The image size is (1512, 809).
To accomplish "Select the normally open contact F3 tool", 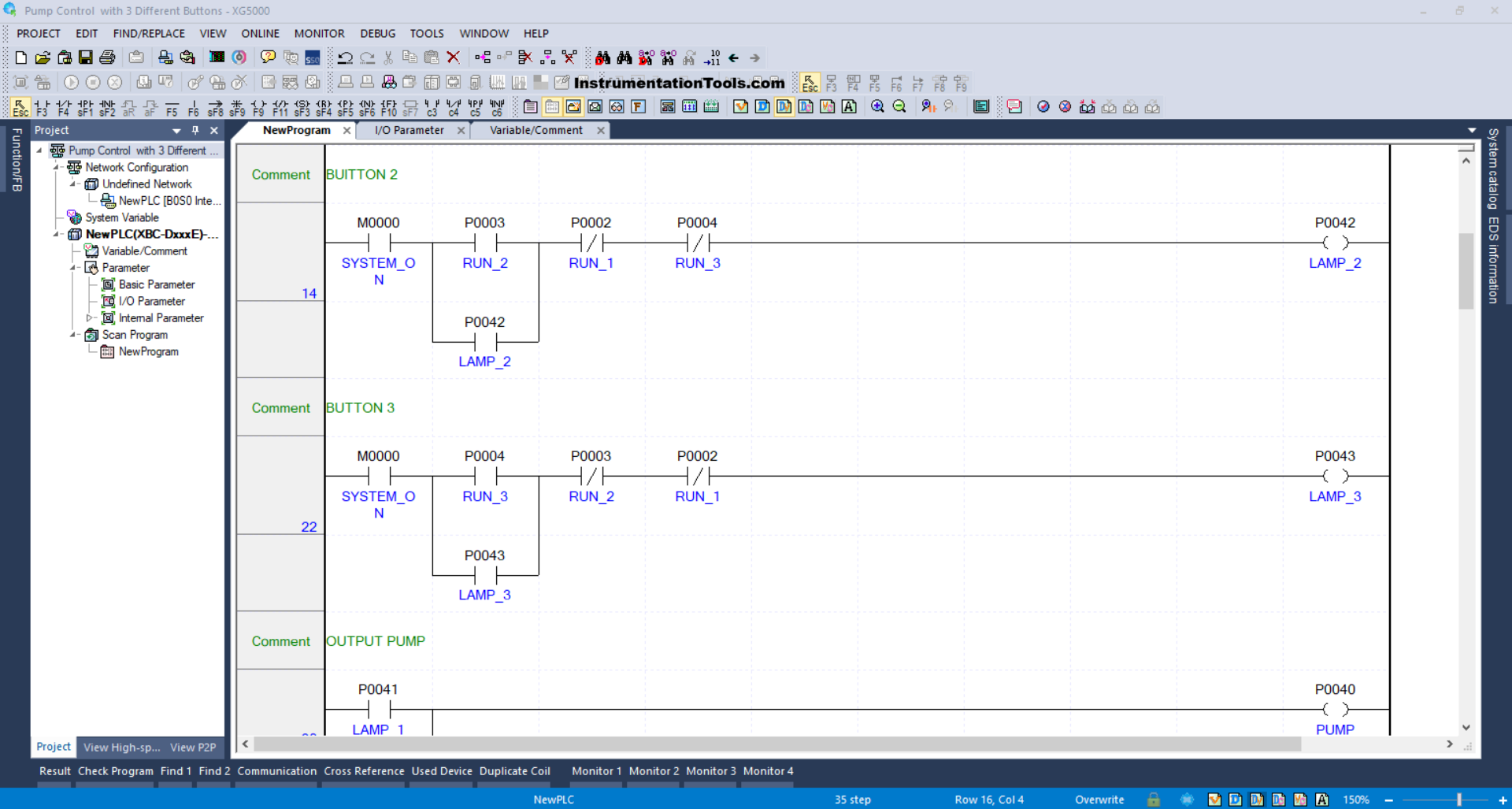I will (42, 107).
